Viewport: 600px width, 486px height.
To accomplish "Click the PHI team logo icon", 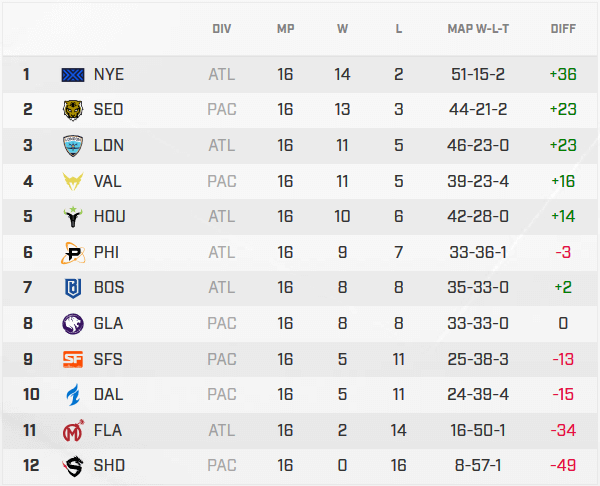I will (x=74, y=252).
